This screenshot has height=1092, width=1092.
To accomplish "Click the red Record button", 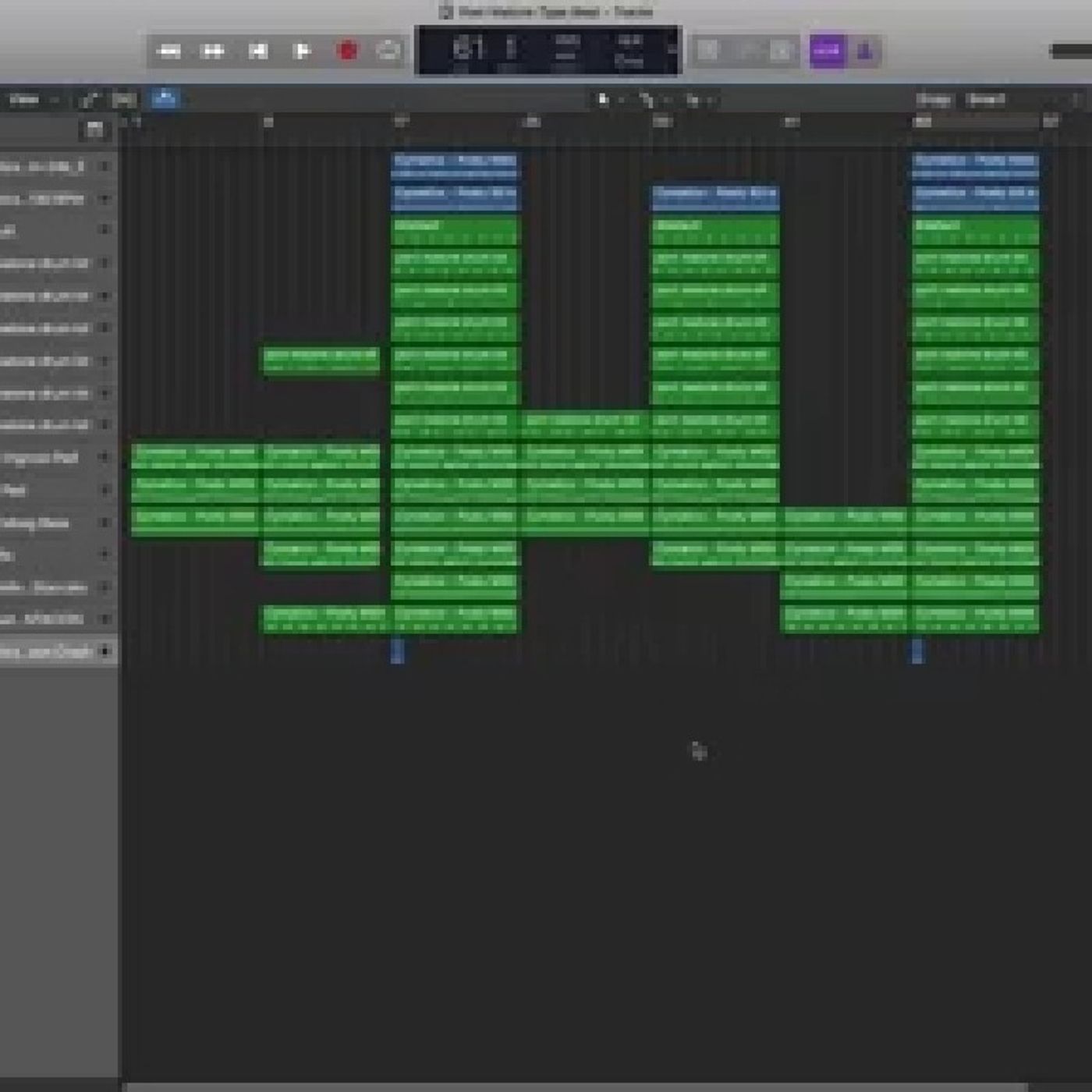I will pyautogui.click(x=347, y=51).
